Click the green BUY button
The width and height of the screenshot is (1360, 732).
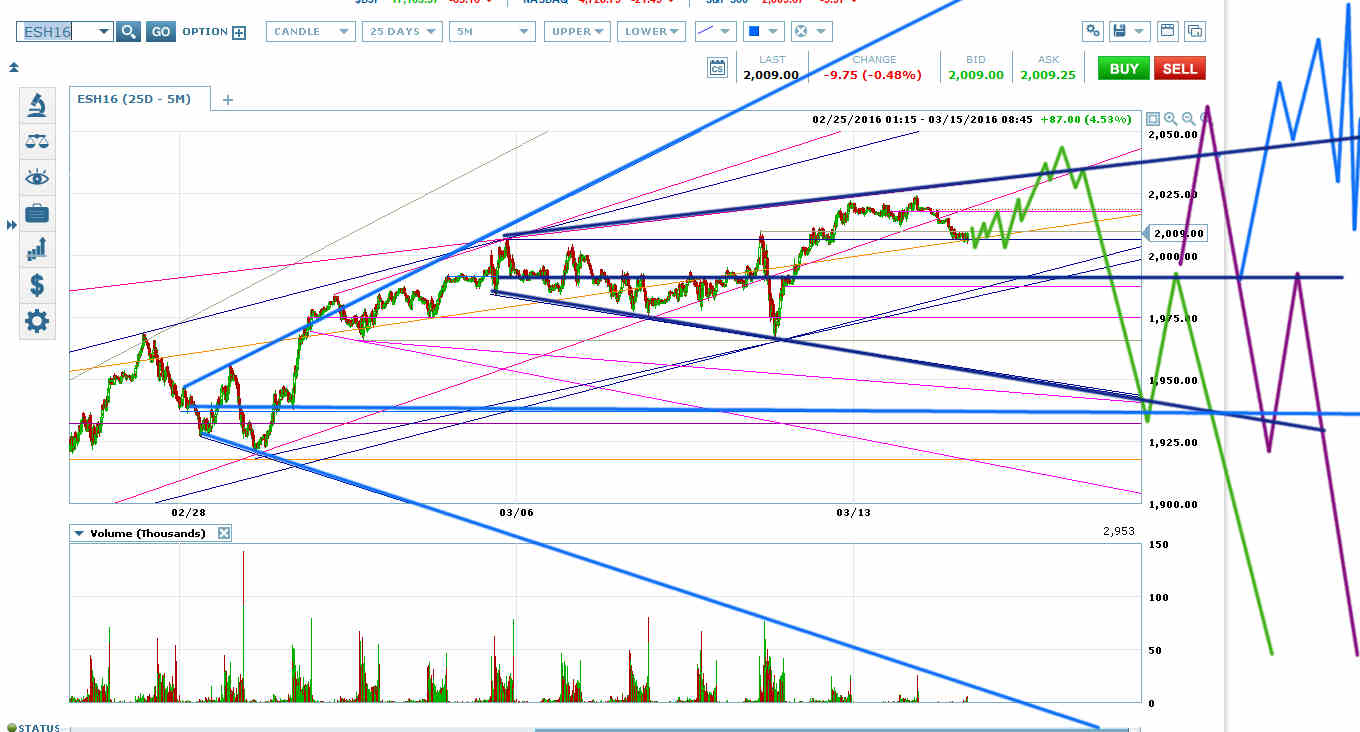pos(1123,68)
